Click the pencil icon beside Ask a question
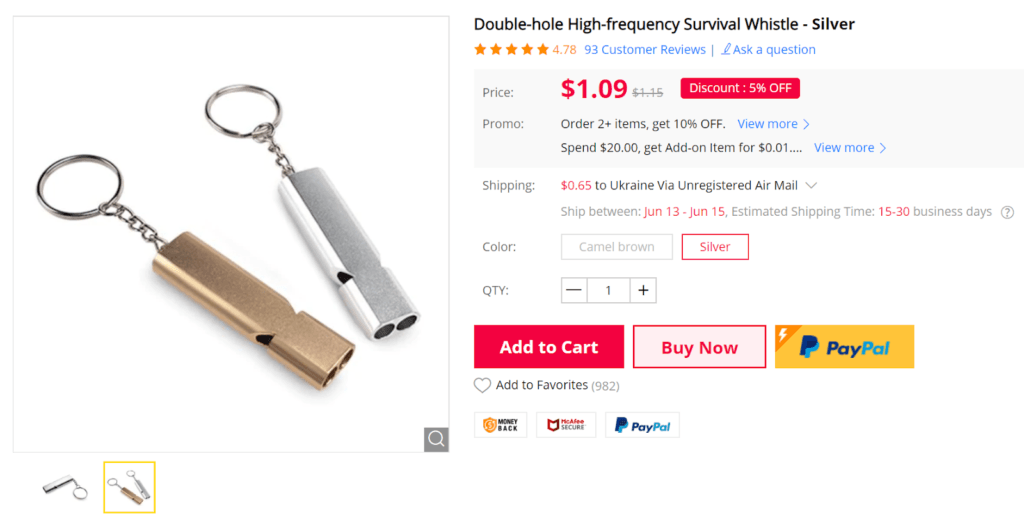This screenshot has width=1024, height=525. pos(726,50)
